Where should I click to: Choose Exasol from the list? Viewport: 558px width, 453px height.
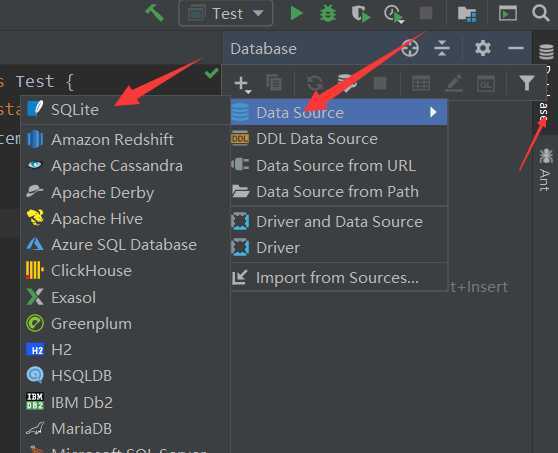pos(125,297)
